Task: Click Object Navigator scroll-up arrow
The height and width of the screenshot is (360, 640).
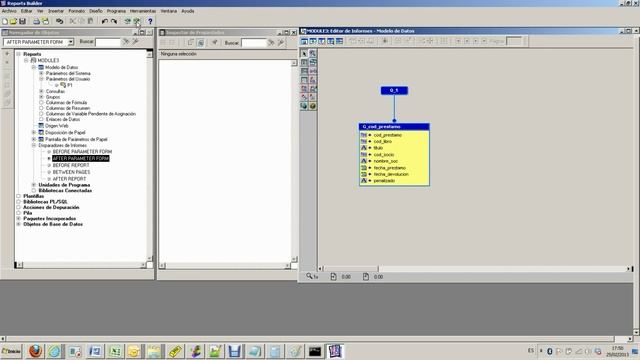Action: coord(149,54)
